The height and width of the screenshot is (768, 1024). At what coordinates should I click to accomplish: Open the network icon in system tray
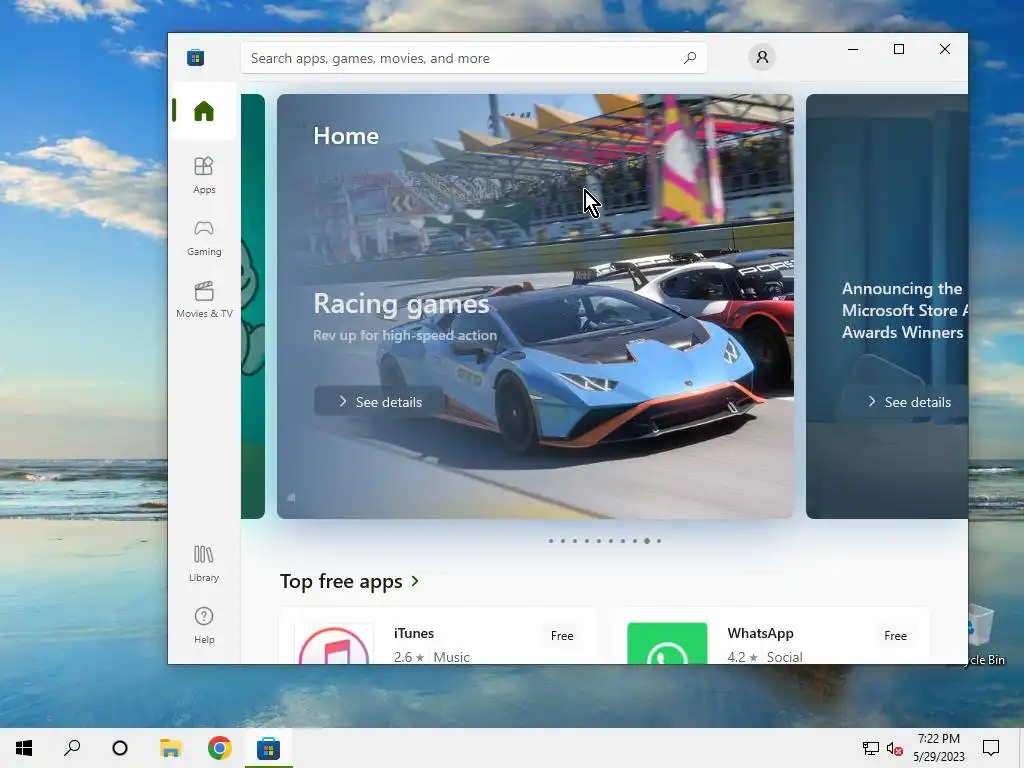point(871,748)
